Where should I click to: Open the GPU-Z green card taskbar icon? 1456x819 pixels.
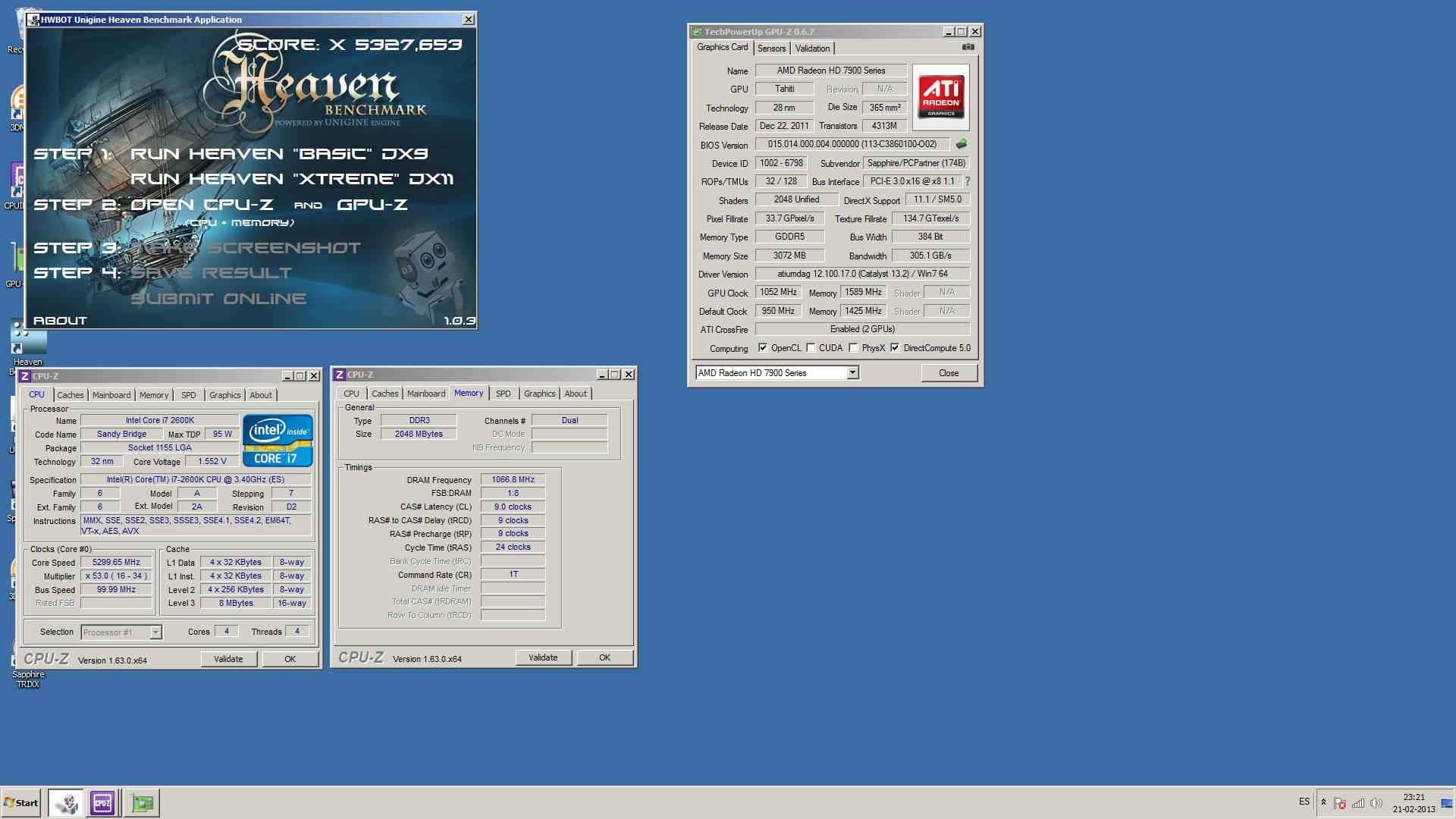pos(142,802)
